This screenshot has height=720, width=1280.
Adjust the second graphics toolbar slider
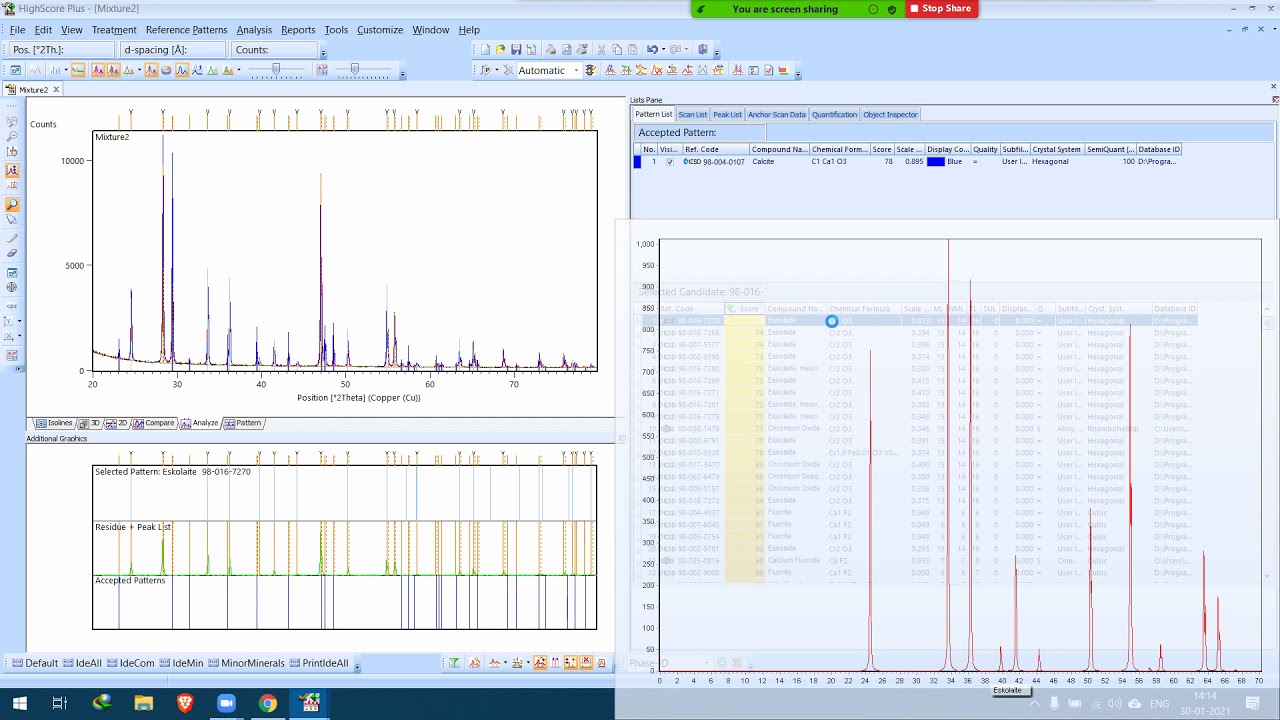point(354,70)
